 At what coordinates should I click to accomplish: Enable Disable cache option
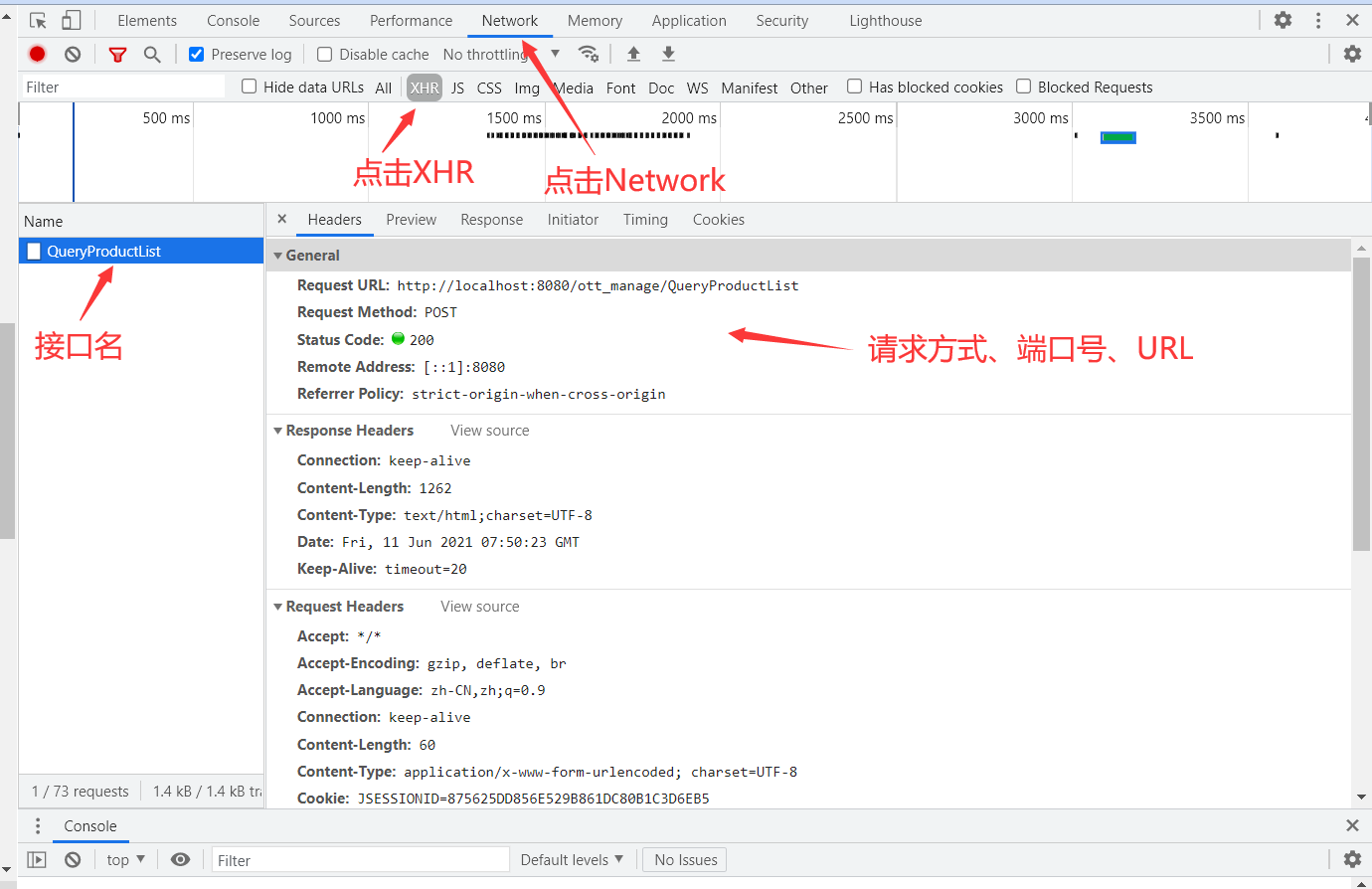(324, 54)
